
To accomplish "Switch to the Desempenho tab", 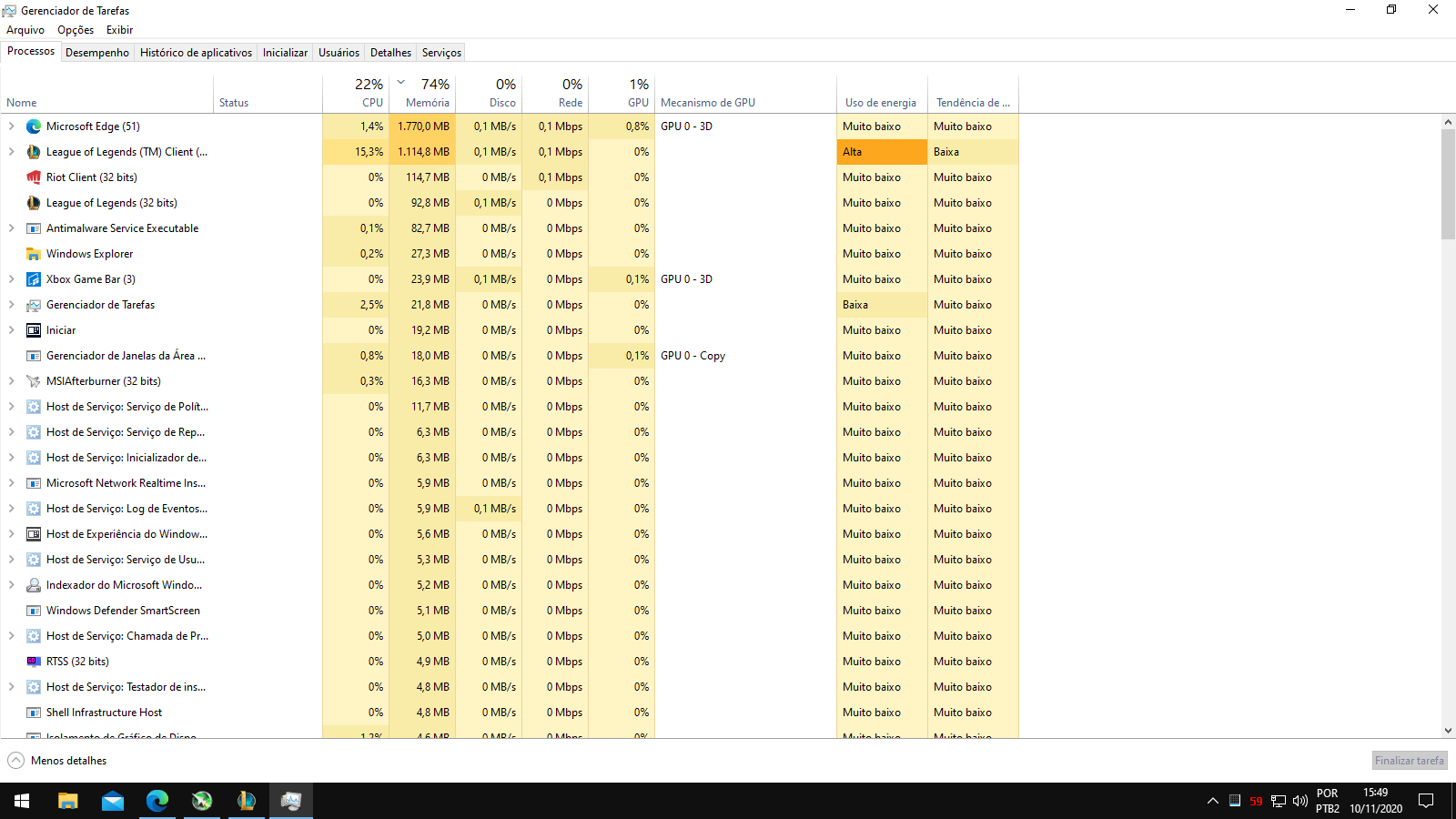I will pos(97,53).
